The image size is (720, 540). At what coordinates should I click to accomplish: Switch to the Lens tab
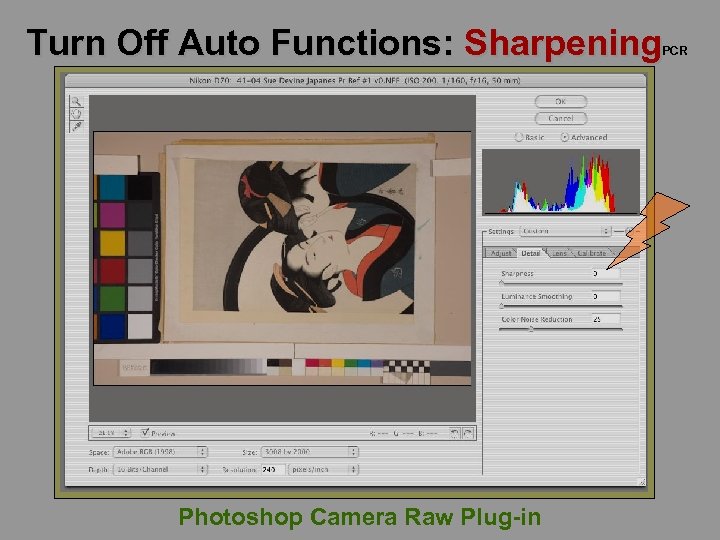click(x=559, y=253)
